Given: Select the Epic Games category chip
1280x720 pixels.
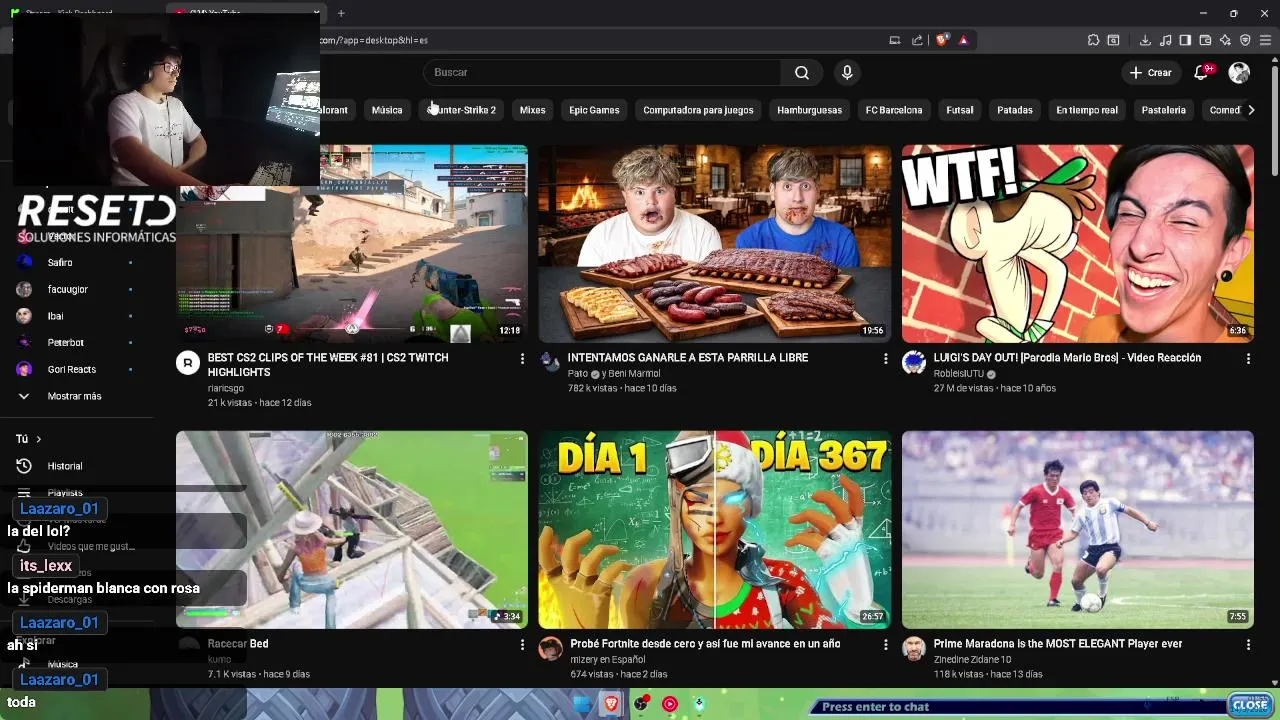Looking at the screenshot, I should click(594, 110).
